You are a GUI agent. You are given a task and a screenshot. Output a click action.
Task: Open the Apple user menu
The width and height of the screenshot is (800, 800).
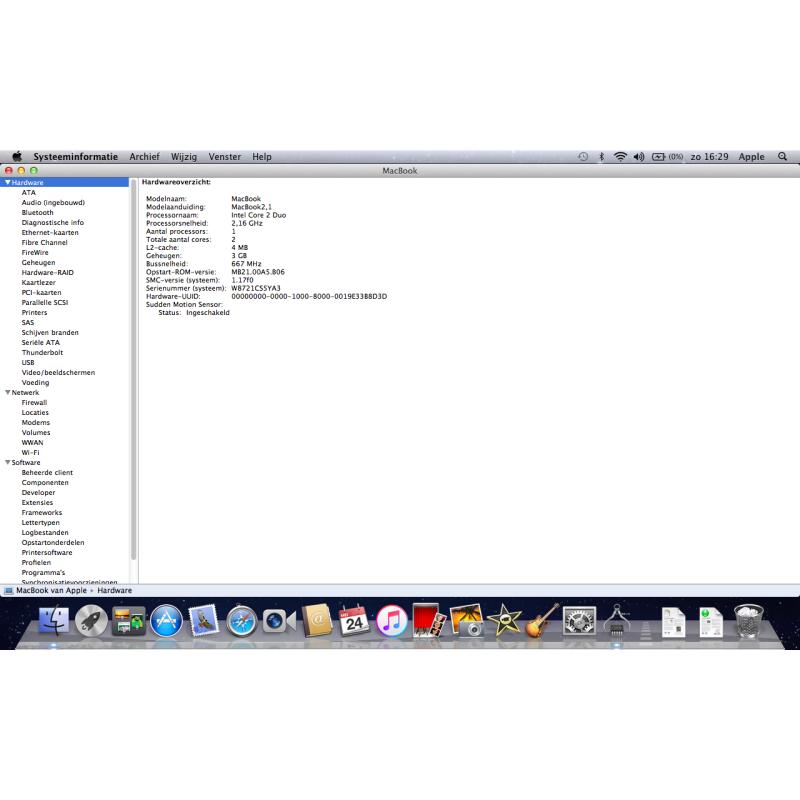[752, 157]
